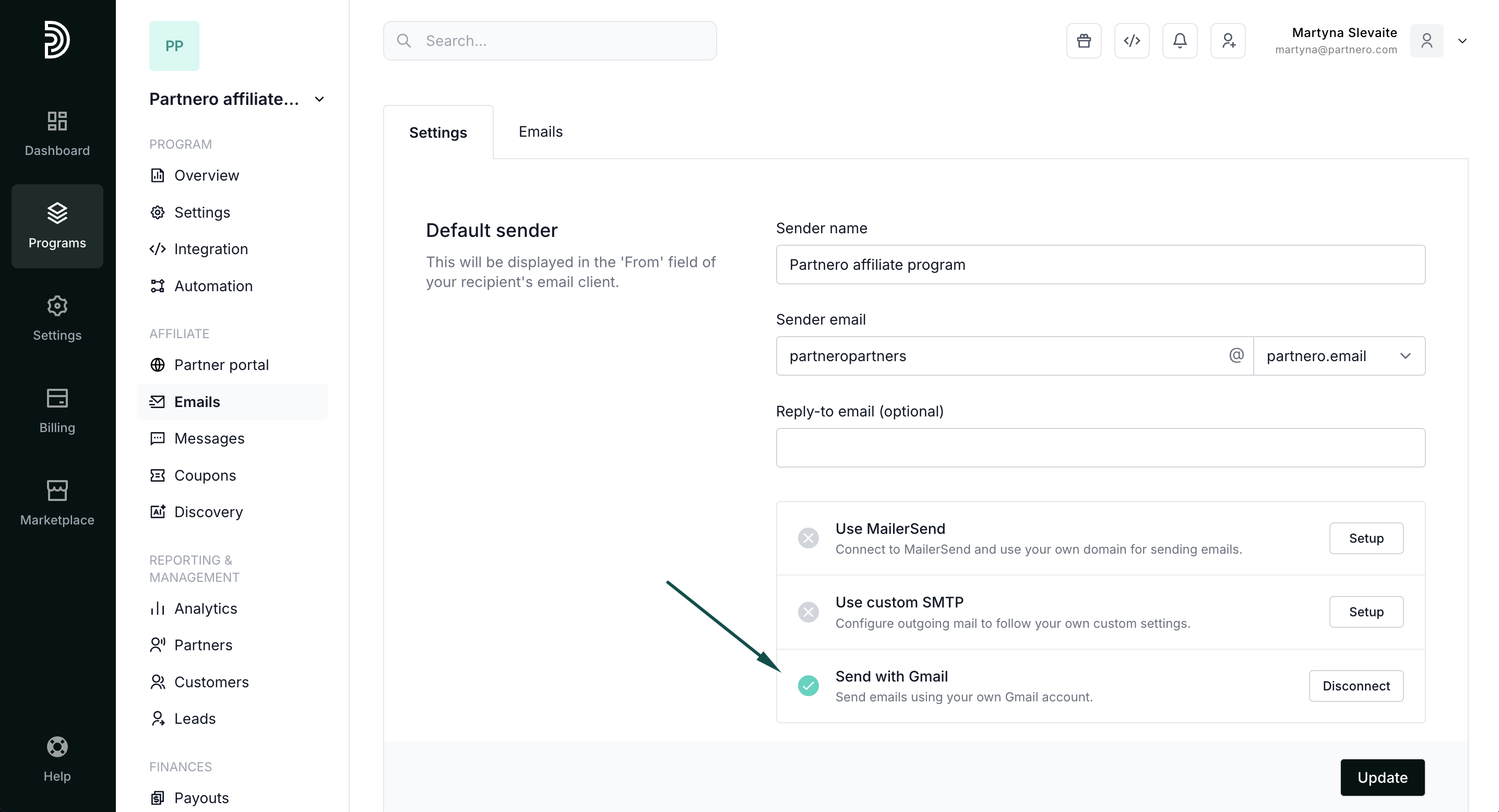Open Billing in the left sidebar
This screenshot has height=812, width=1499.
(57, 411)
